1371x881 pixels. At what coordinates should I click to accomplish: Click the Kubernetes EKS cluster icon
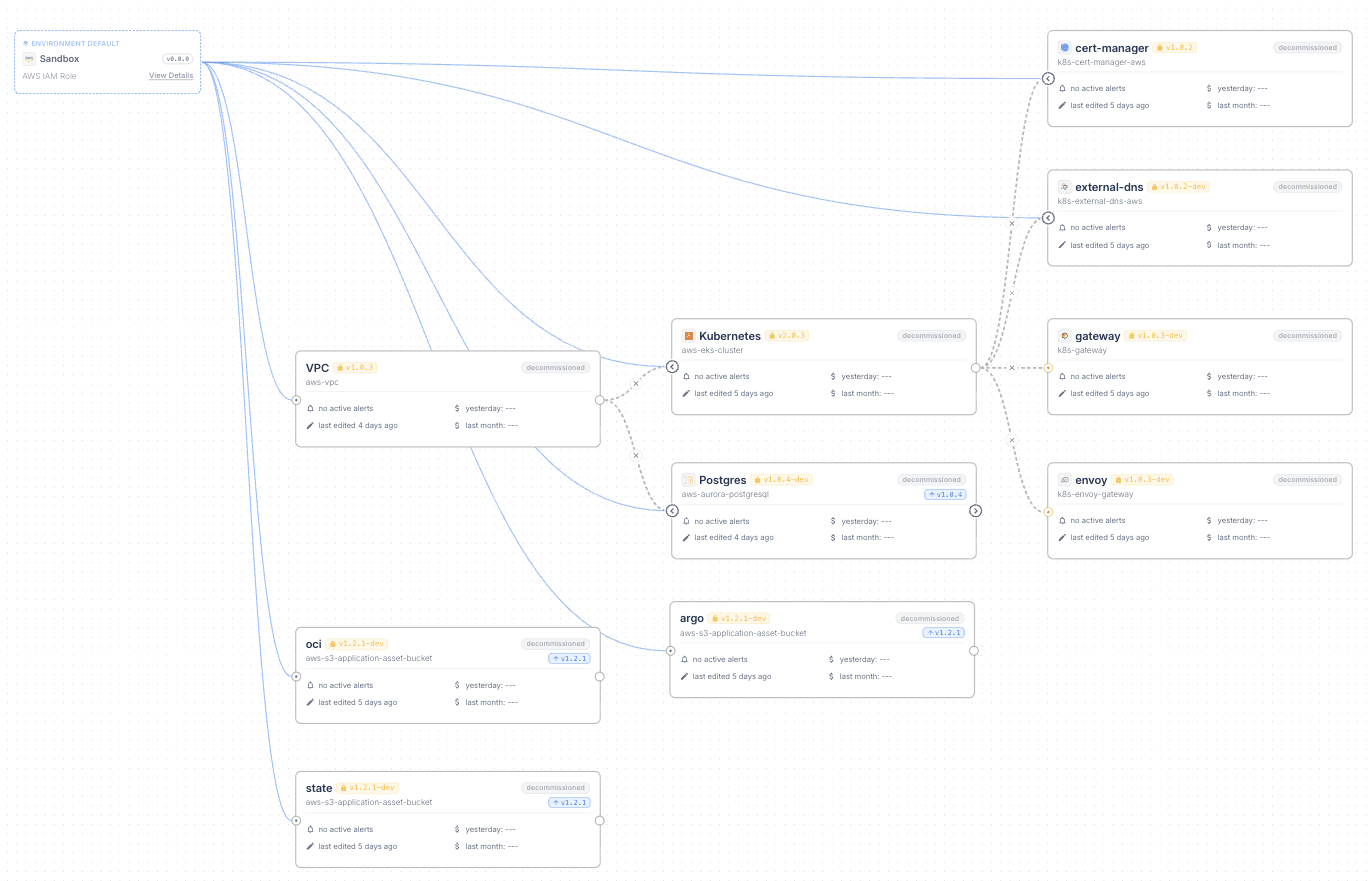(x=689, y=336)
